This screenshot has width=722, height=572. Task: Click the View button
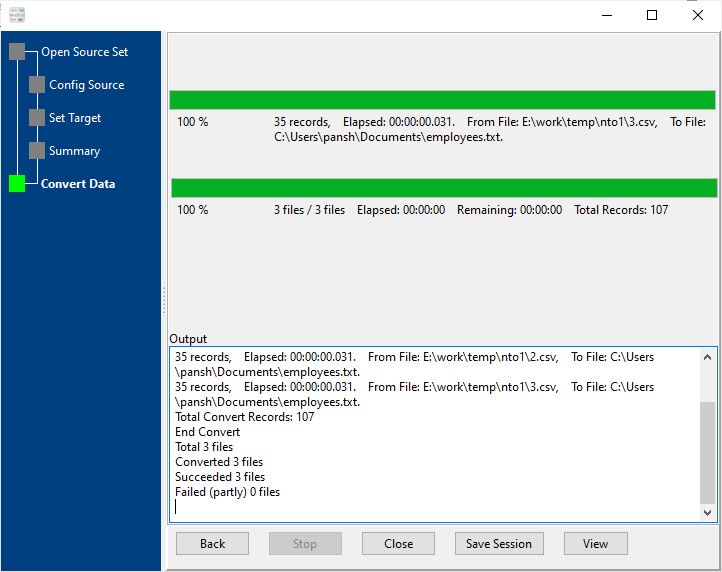click(x=595, y=544)
